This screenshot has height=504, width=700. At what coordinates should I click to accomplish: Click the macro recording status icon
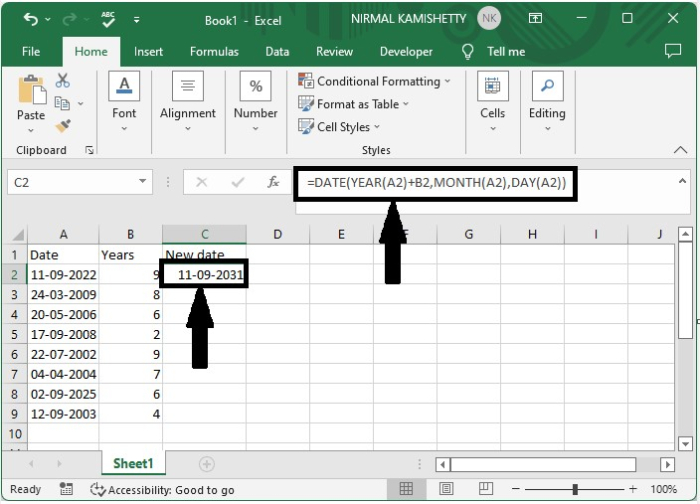(x=66, y=489)
